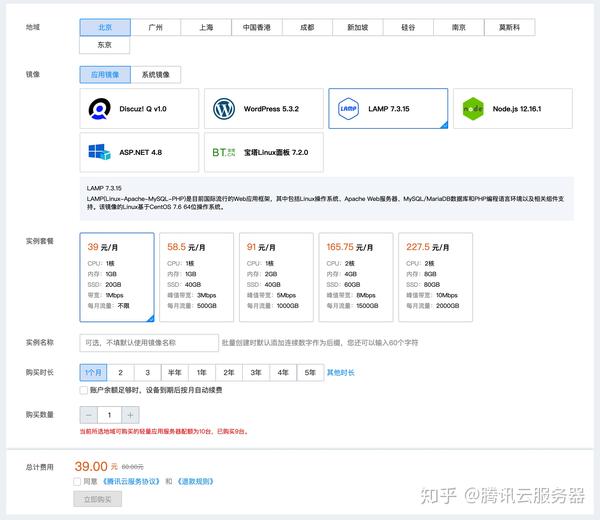Choose the 165.75 元/月 instance plan
The image size is (600, 520).
tap(356, 277)
